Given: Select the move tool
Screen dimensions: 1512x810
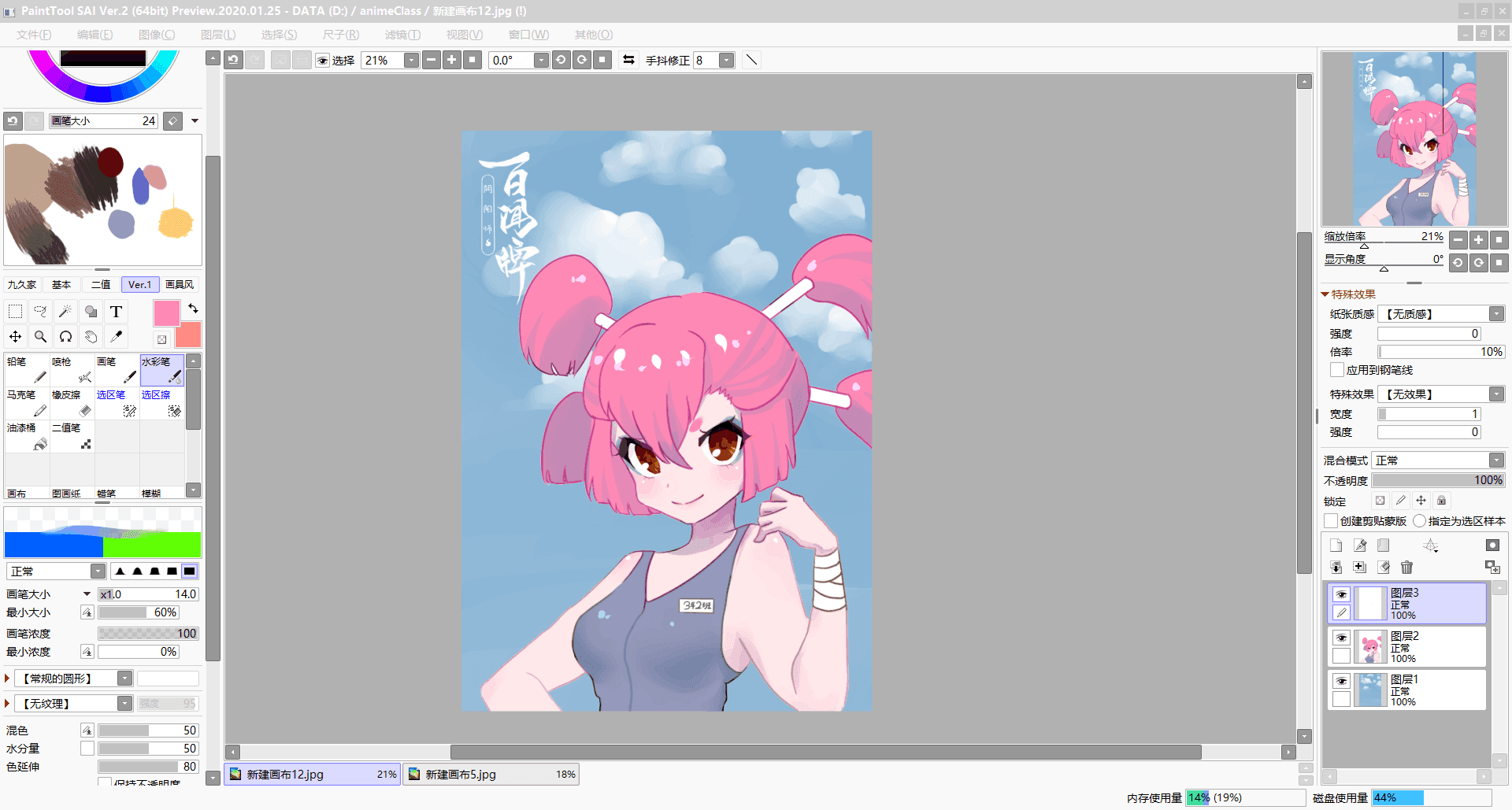Looking at the screenshot, I should pos(15,337).
